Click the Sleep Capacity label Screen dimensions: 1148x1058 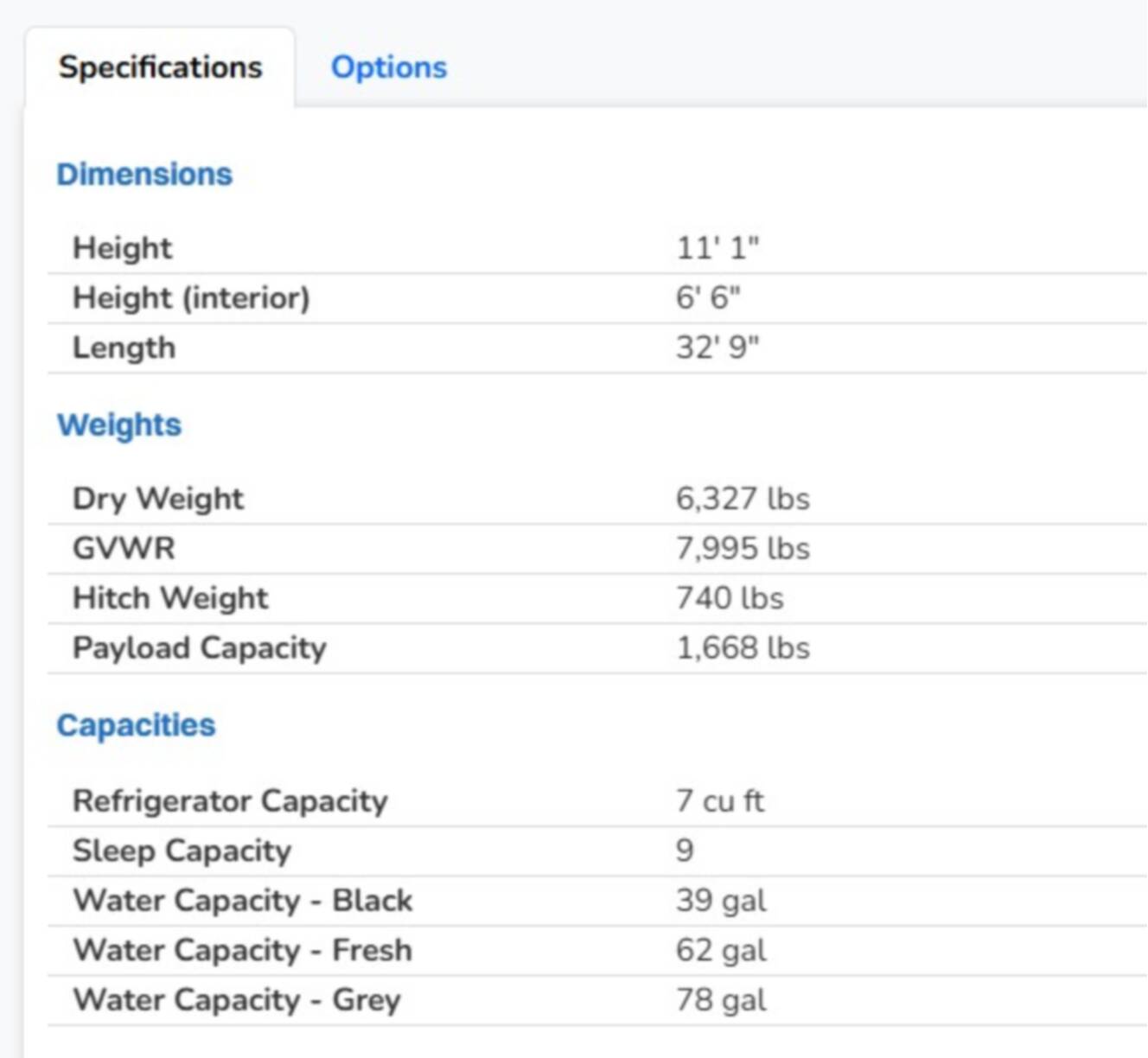click(182, 851)
